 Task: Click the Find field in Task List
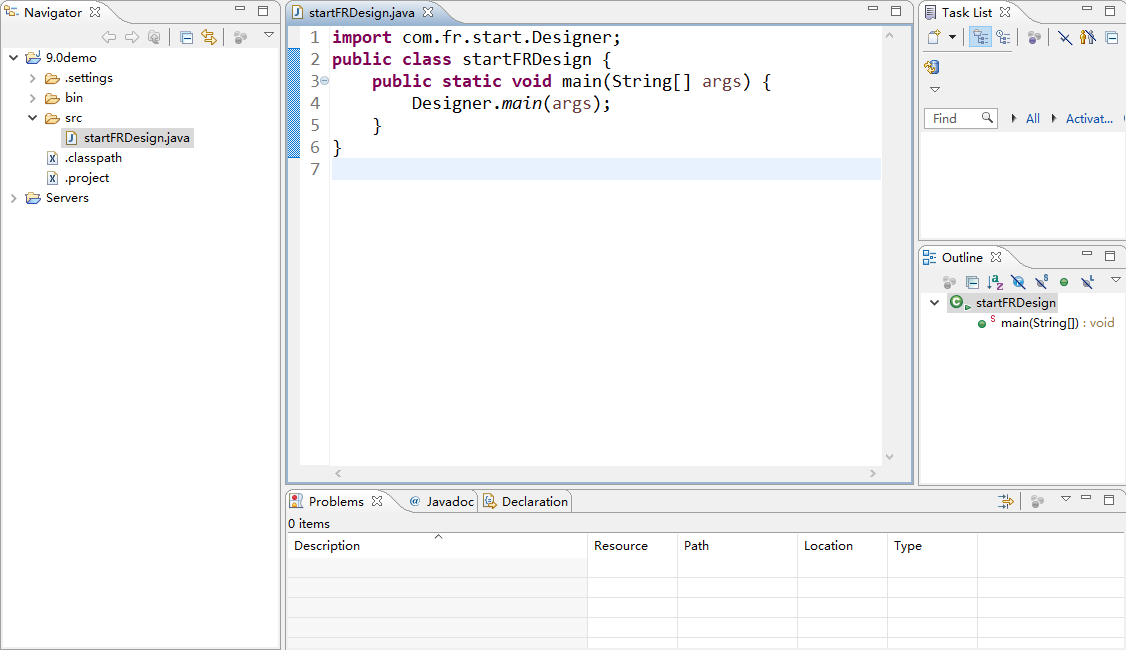click(954, 118)
